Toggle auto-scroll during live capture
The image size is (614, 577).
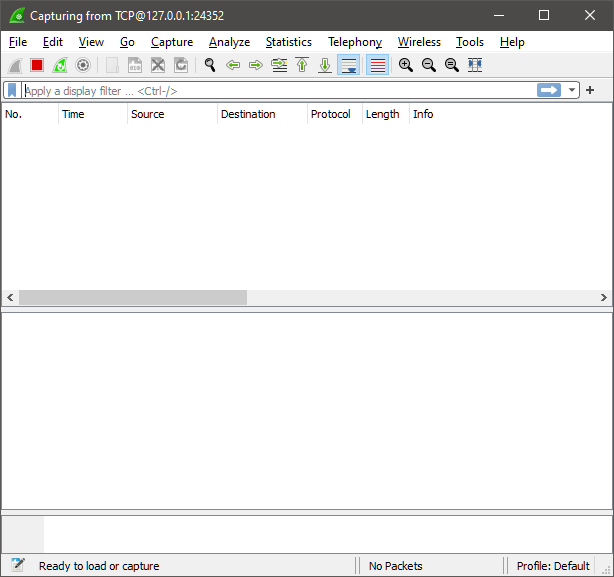tap(349, 65)
